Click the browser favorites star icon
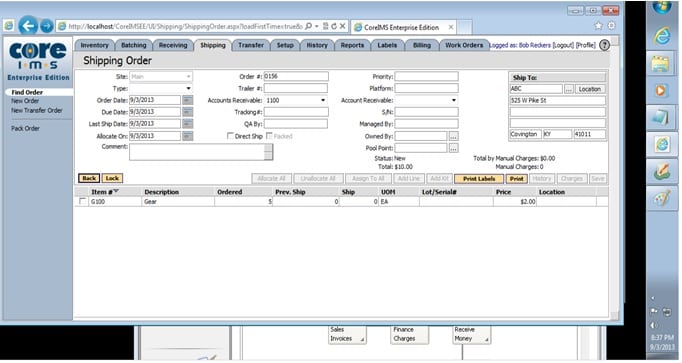Viewport: 682px width, 363px height. point(598,26)
